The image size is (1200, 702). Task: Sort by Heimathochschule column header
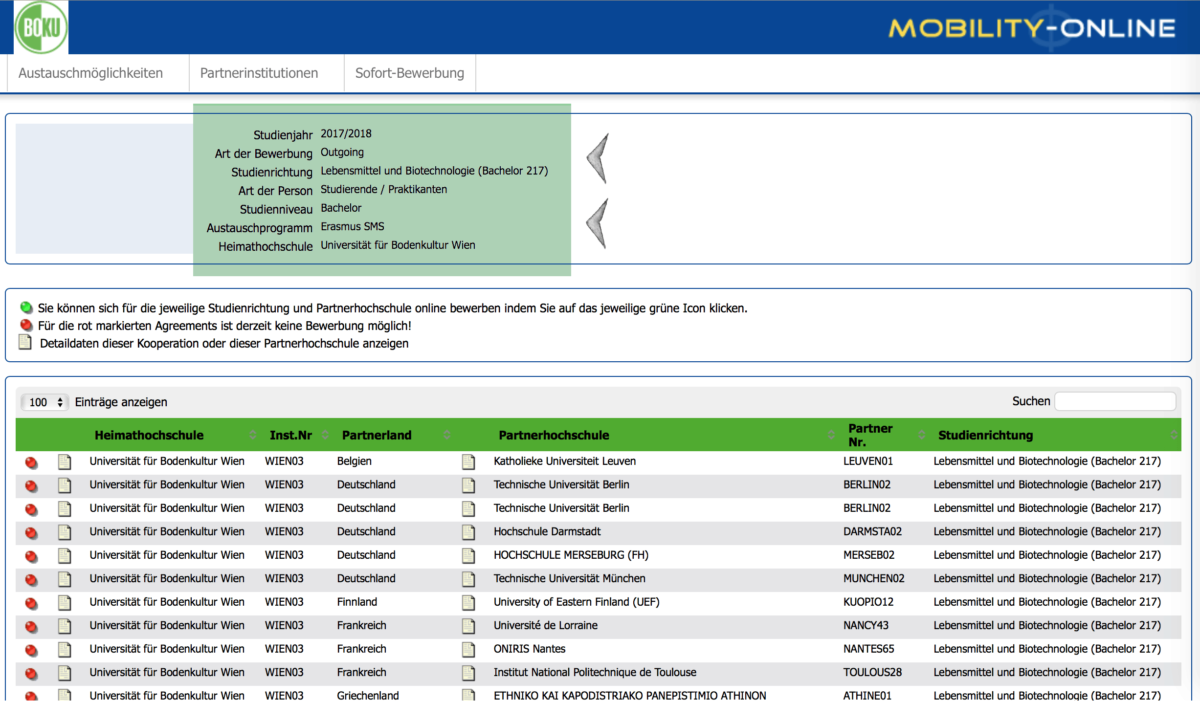[x=149, y=435]
